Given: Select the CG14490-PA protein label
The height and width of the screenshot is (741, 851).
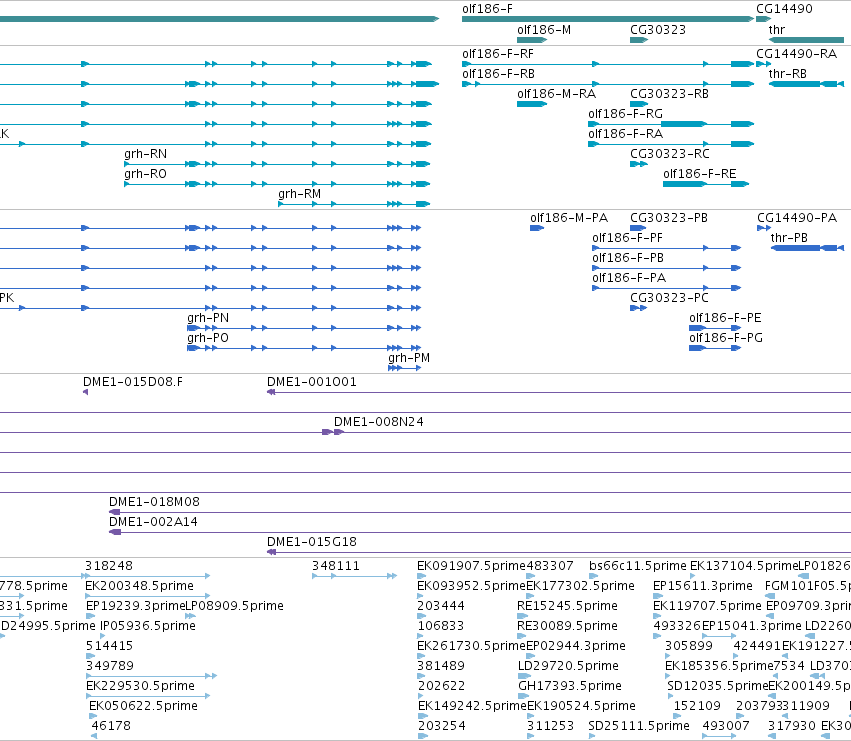Looking at the screenshot, I should click(797, 218).
